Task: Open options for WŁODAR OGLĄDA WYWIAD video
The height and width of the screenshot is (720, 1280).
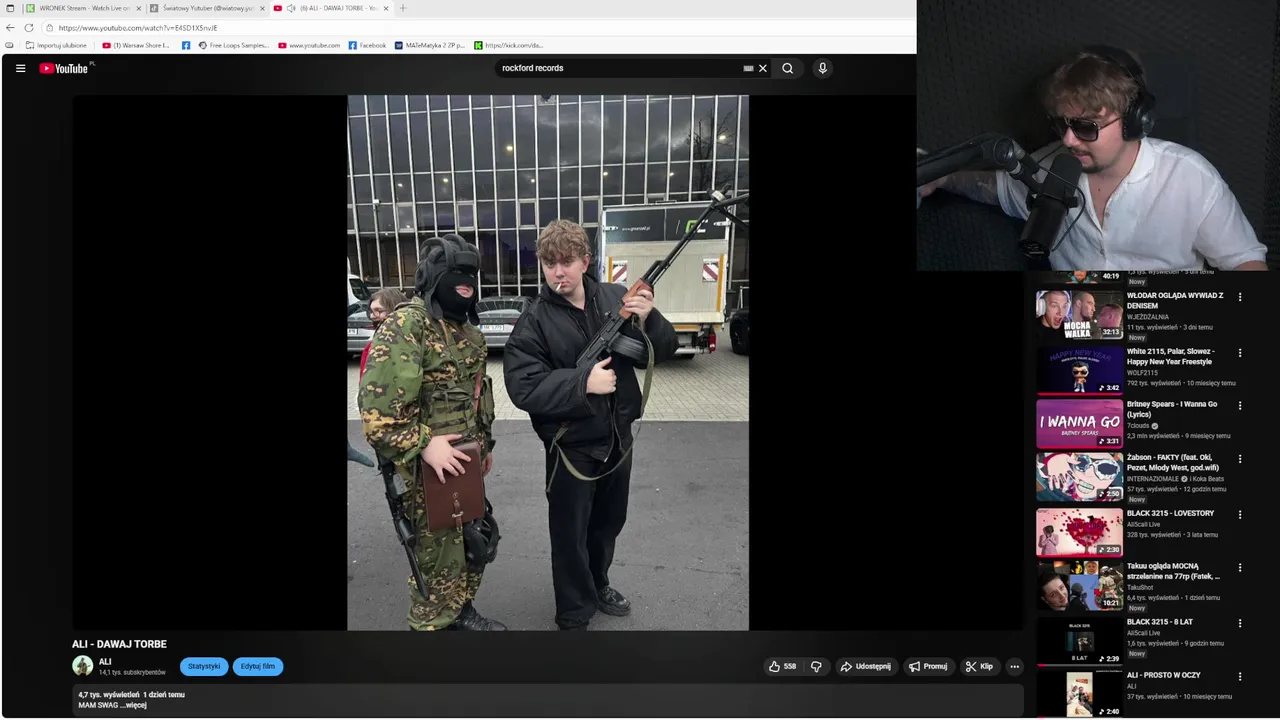Action: click(1240, 297)
